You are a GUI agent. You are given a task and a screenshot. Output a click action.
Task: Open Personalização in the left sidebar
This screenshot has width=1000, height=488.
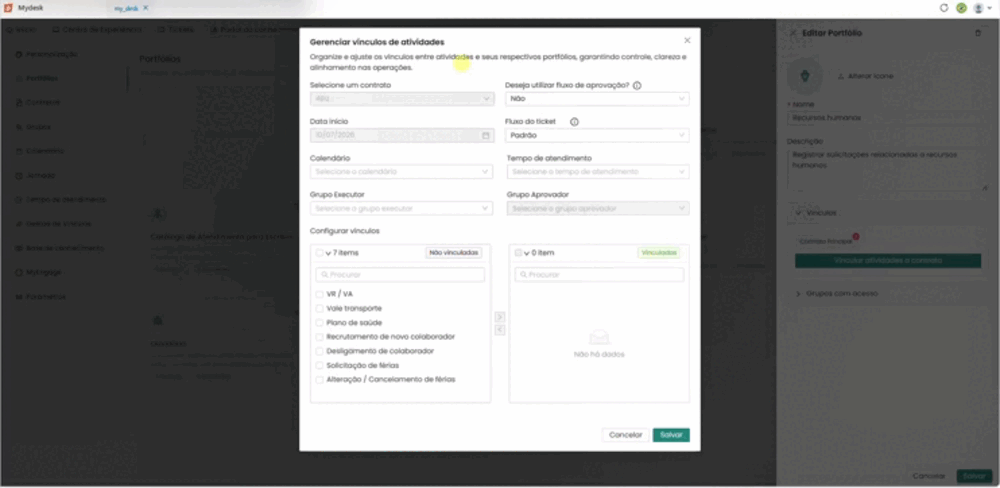coord(47,54)
